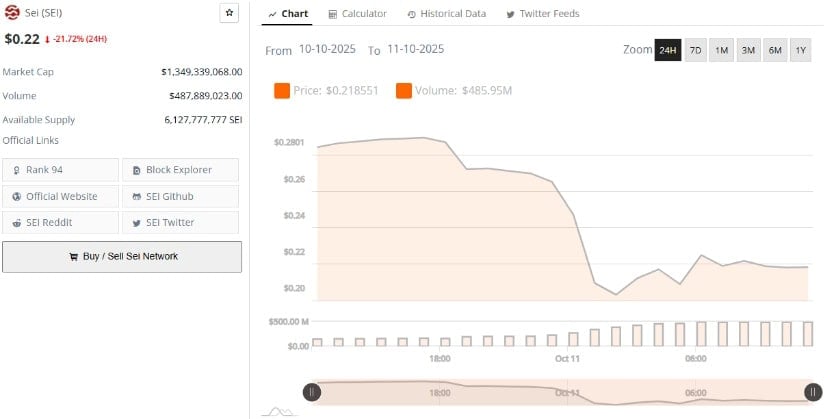Switch to the Calculator tab
This screenshot has width=825, height=419.
357,14
